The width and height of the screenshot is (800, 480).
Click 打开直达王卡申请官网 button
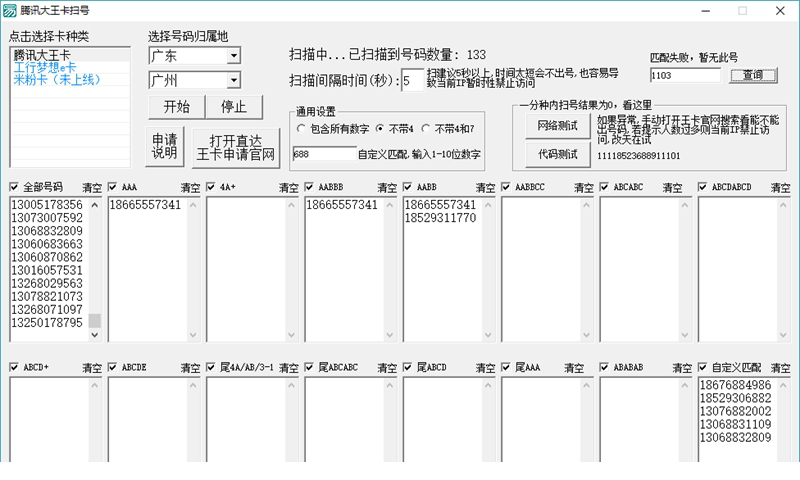coord(236,148)
